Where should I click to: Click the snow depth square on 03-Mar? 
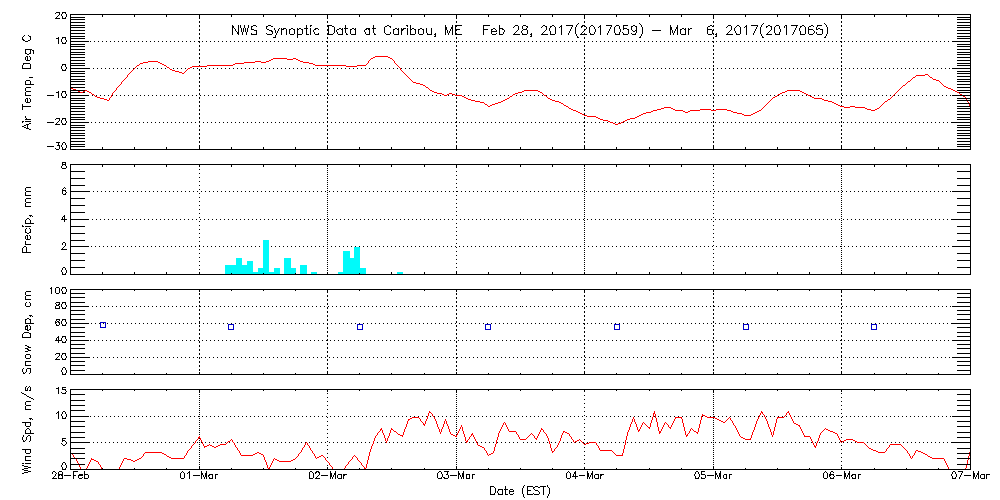point(488,326)
